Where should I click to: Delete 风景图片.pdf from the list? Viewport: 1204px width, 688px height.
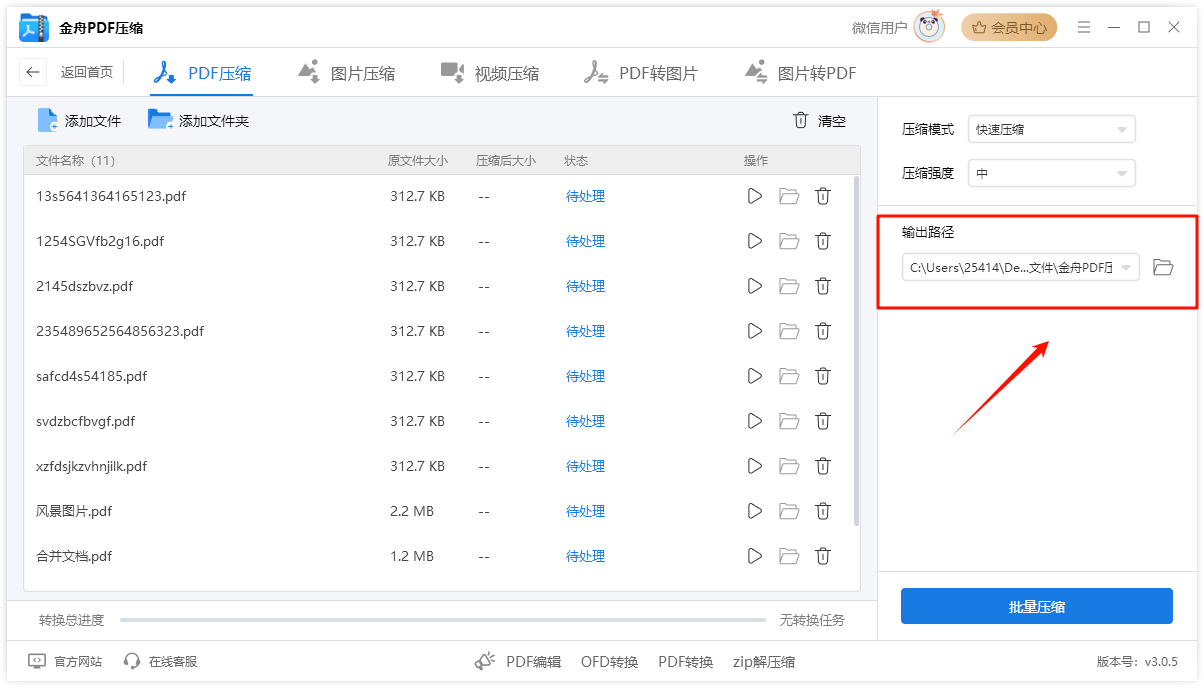pos(823,511)
